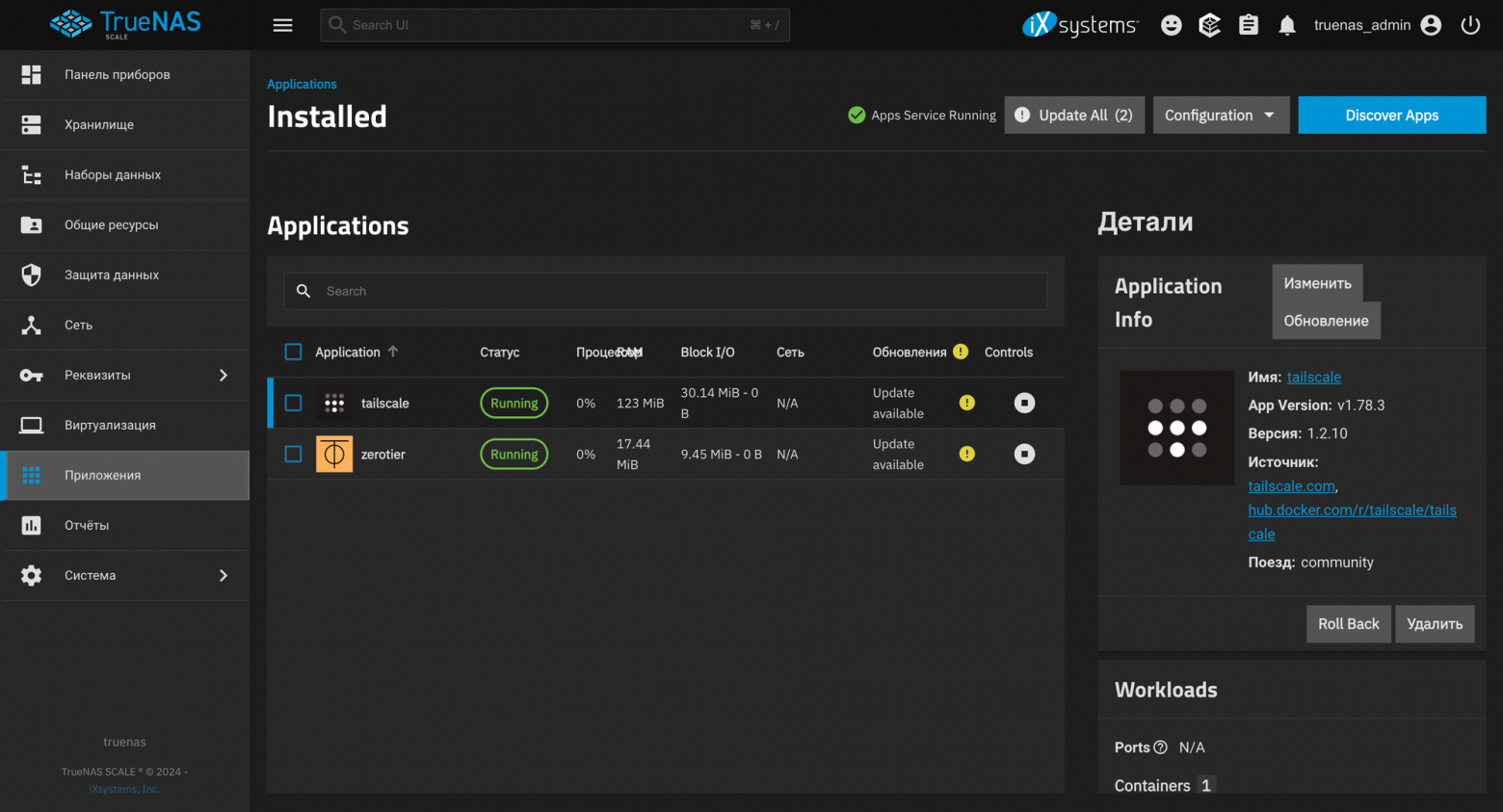The width and height of the screenshot is (1503, 812).
Task: Click the Статус column header
Action: click(x=500, y=352)
